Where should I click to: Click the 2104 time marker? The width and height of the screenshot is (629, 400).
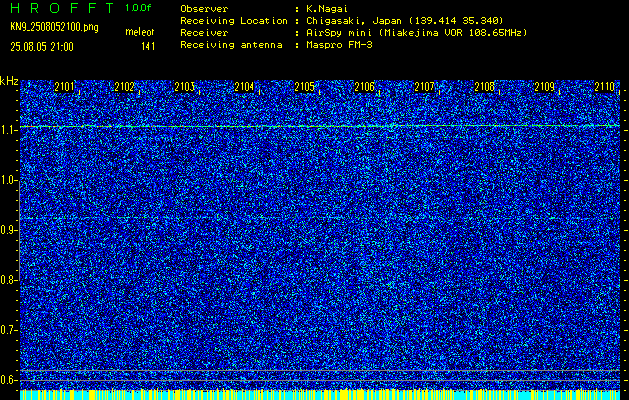[244, 87]
